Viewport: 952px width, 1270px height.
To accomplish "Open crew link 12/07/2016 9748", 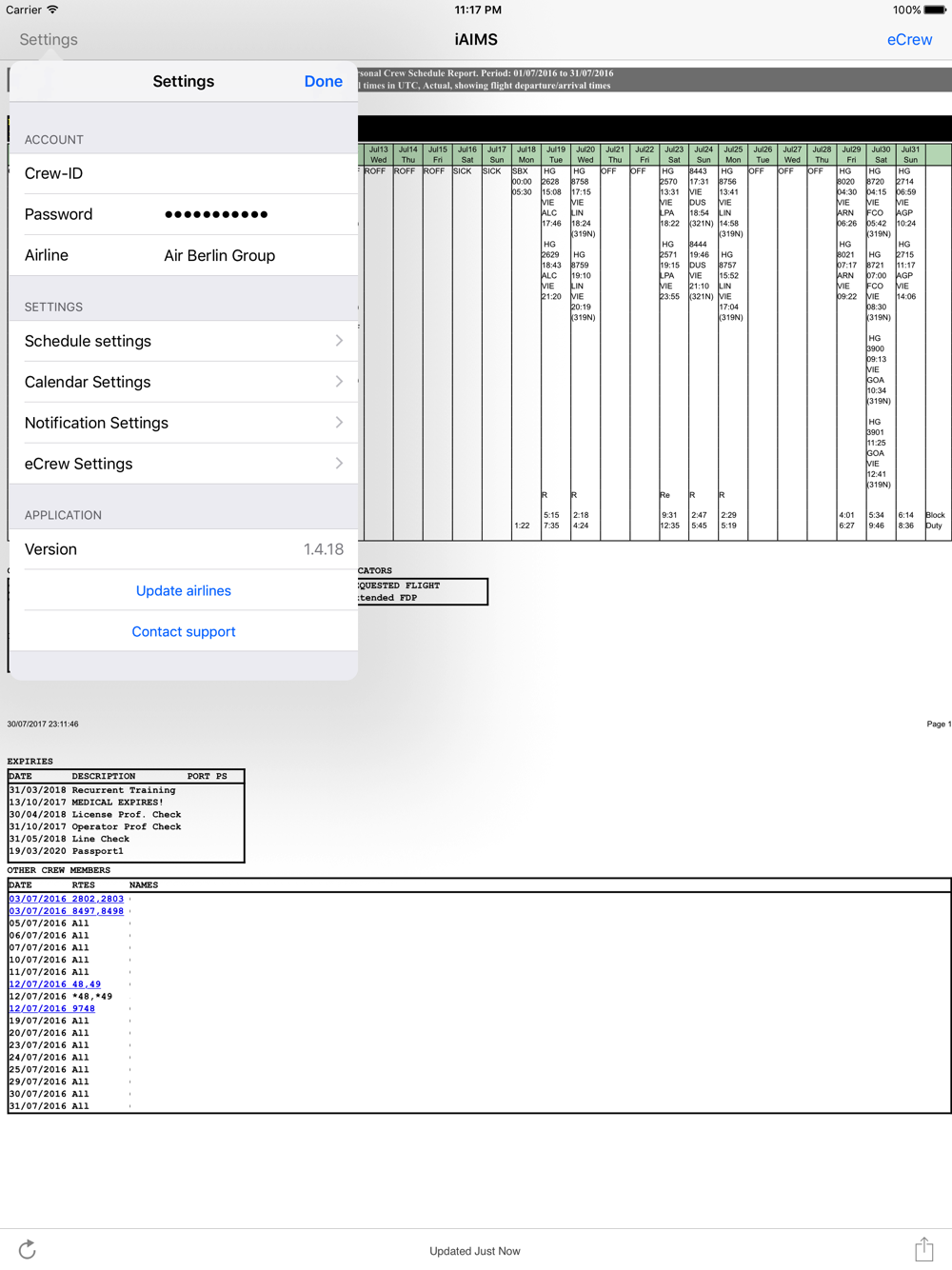I will (x=51, y=1008).
